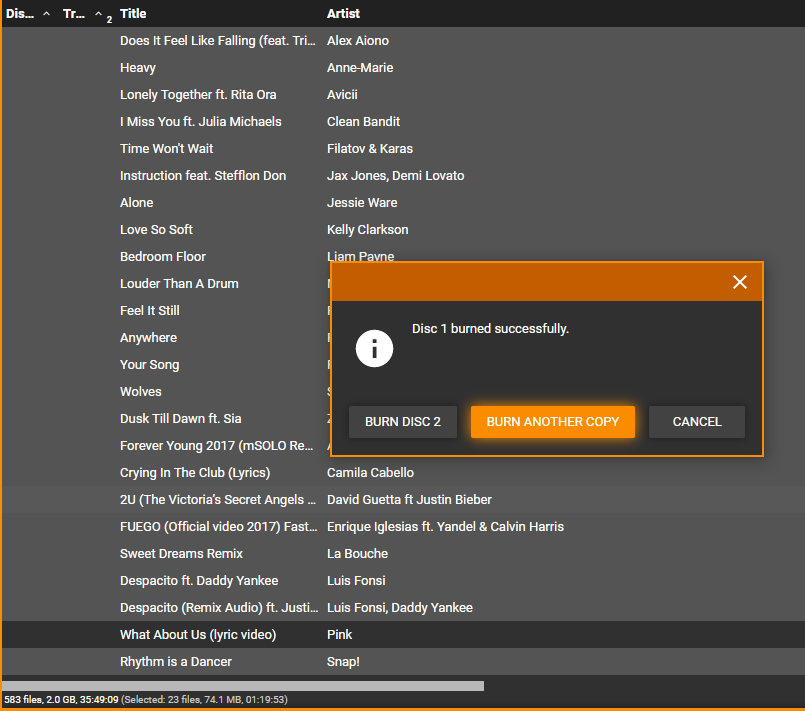Click the artist 'Jax Jones, Demi Lovato'
This screenshot has height=711, width=805.
395,176
